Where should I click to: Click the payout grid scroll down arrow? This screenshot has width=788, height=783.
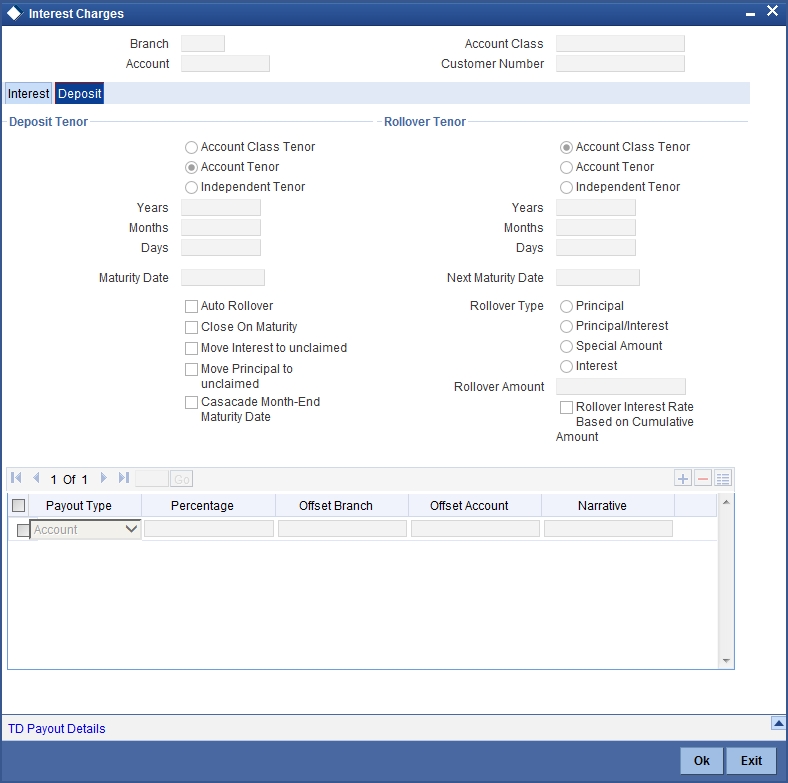click(x=726, y=661)
